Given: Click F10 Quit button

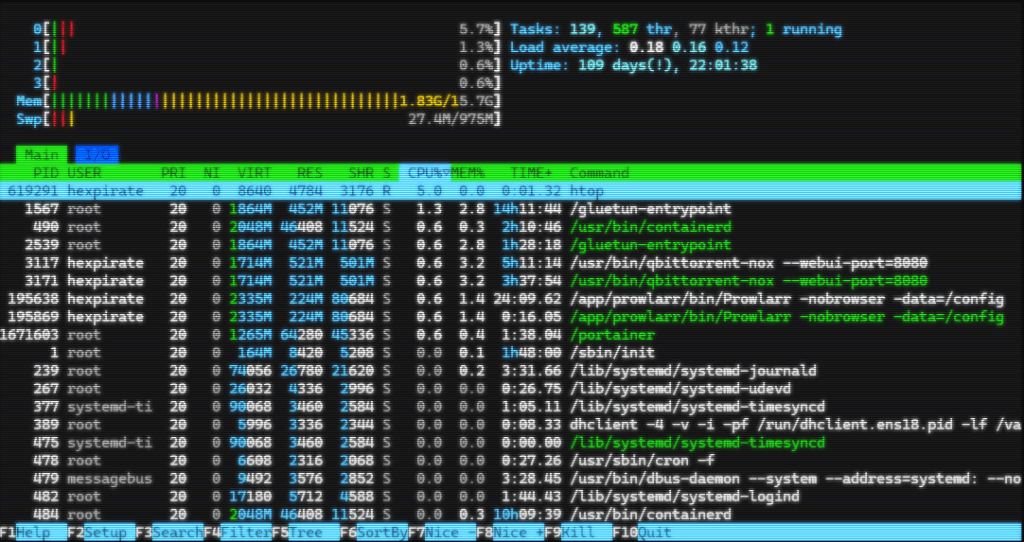Looking at the screenshot, I should pos(655,533).
